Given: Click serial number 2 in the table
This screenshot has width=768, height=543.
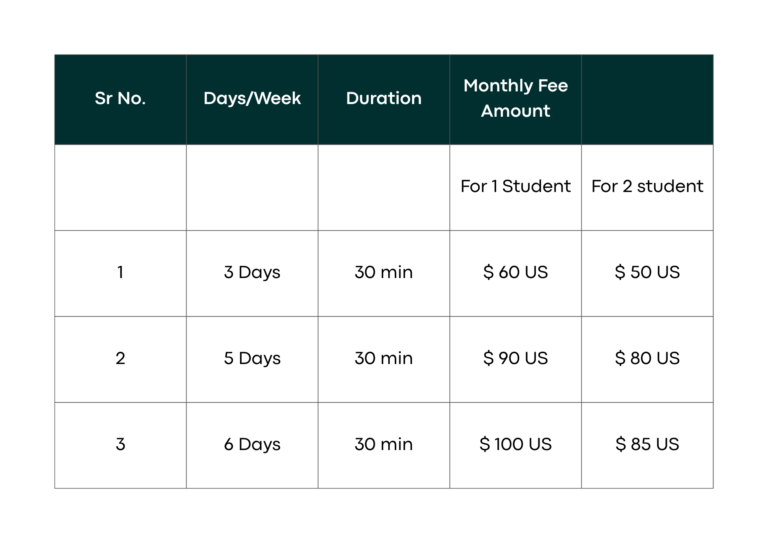Looking at the screenshot, I should coord(120,358).
